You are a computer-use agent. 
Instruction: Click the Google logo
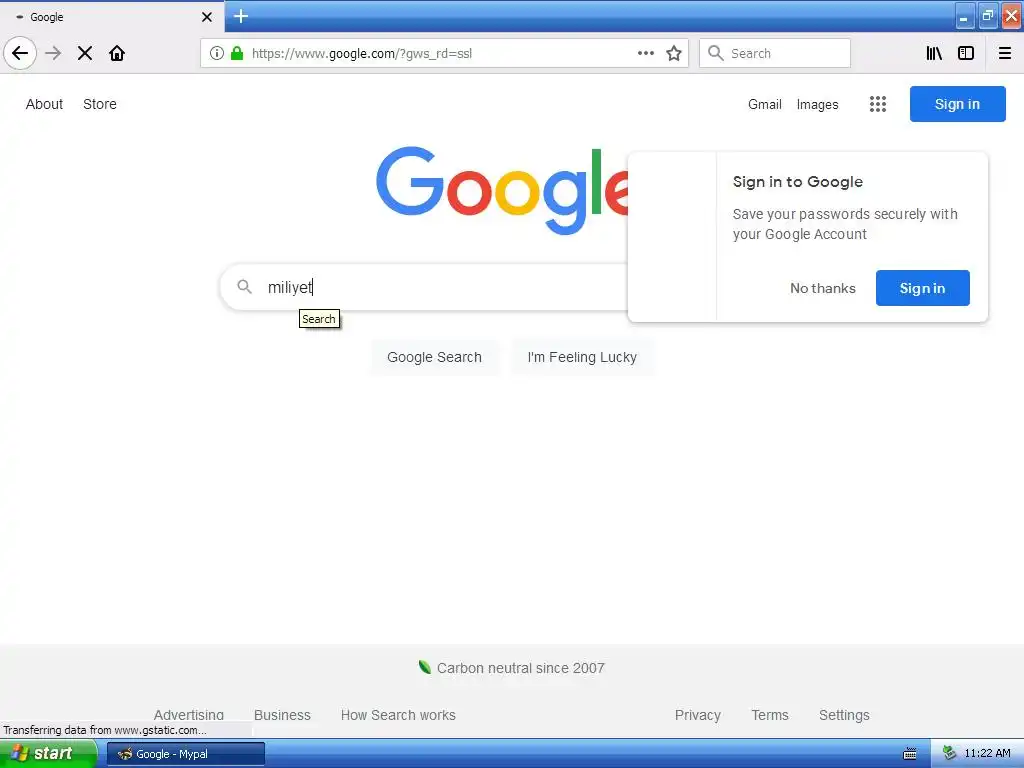(x=502, y=189)
